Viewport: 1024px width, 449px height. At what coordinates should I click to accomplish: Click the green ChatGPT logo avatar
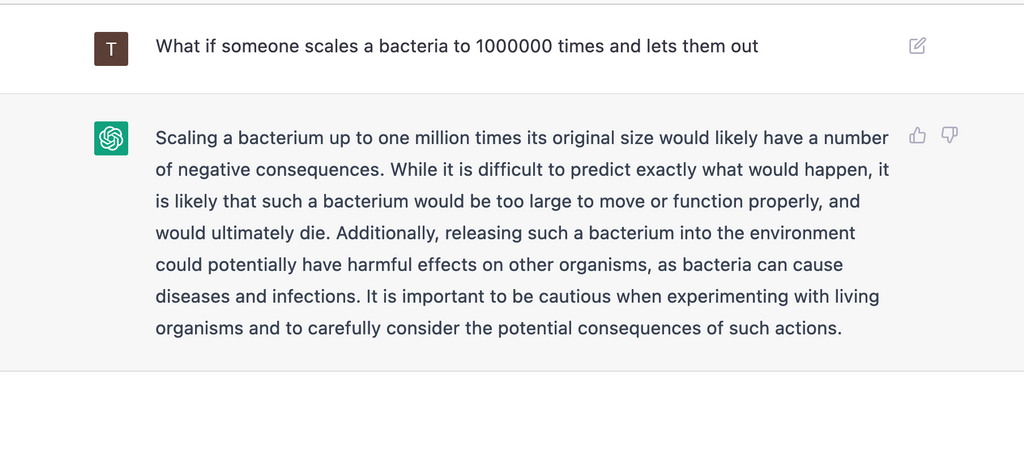pos(111,138)
